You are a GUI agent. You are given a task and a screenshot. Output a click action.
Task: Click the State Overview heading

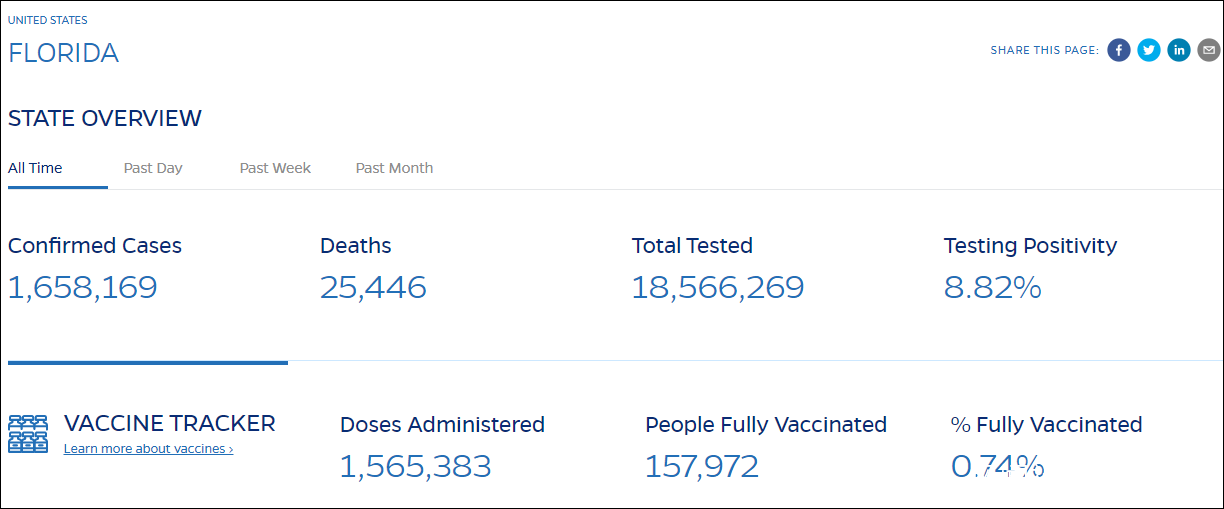click(105, 118)
